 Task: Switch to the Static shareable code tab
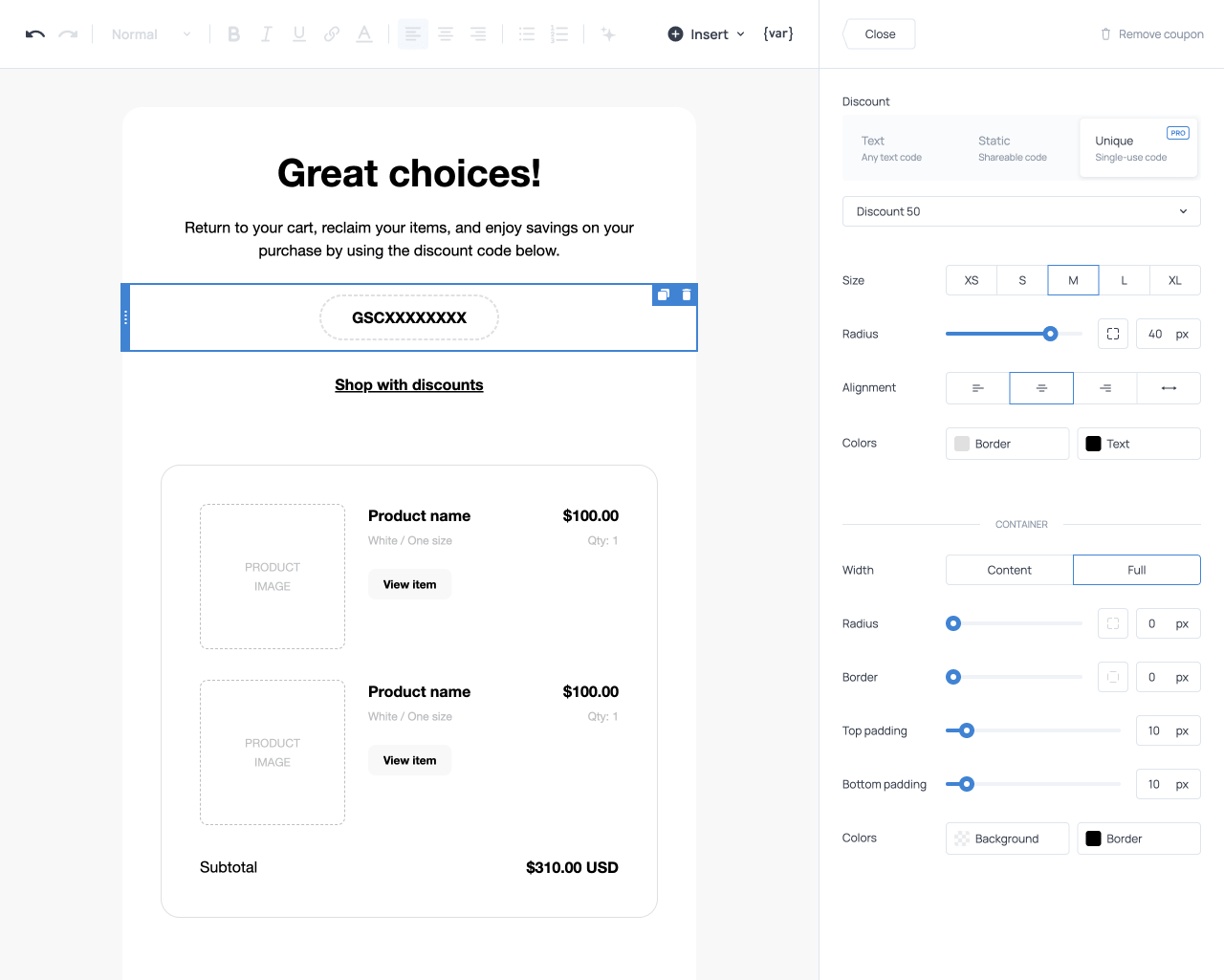pos(1012,148)
